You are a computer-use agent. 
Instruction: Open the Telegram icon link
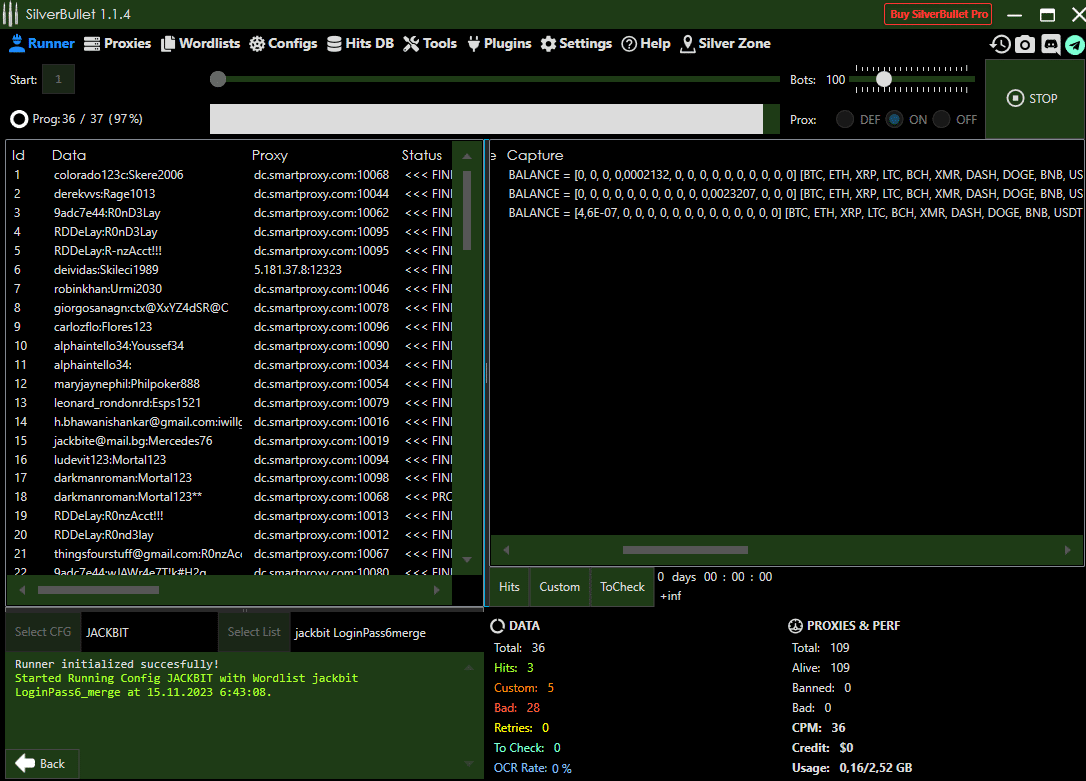click(x=1074, y=44)
